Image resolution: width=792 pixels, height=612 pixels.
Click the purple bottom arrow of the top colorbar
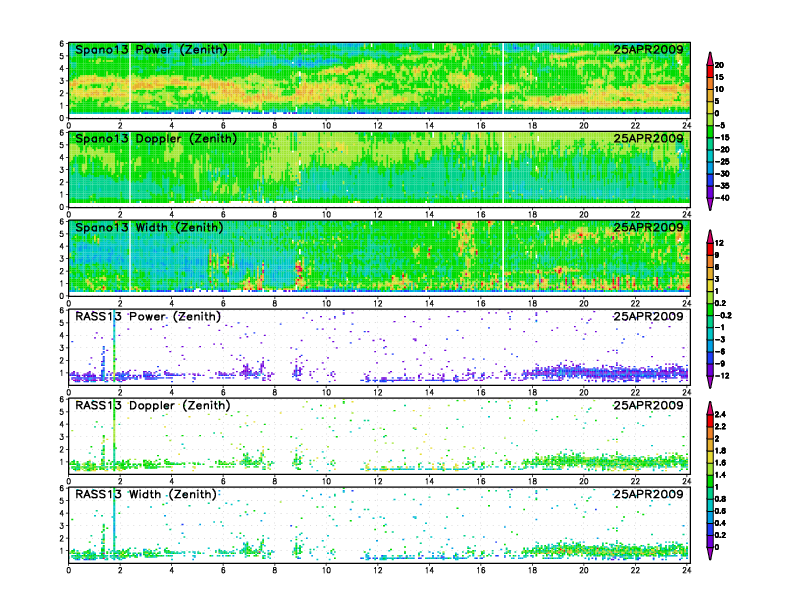[710, 204]
